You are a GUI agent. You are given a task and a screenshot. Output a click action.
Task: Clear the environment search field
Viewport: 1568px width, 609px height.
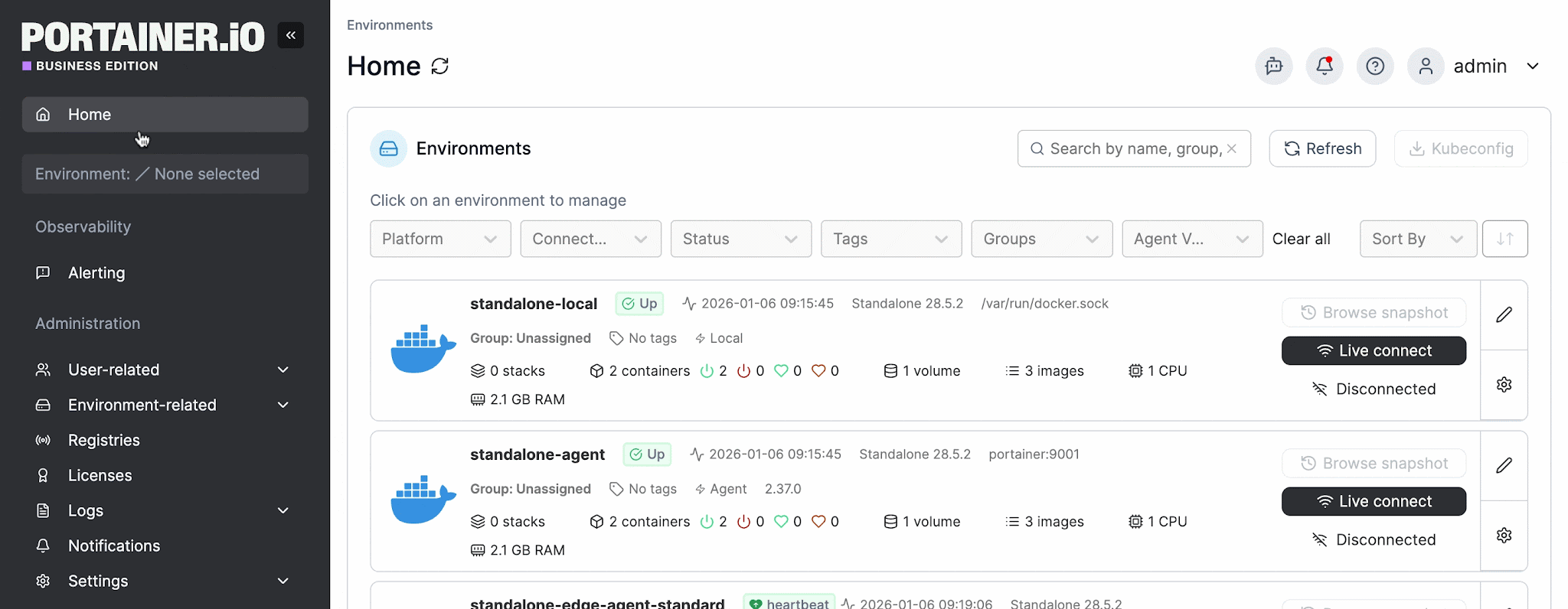(1232, 148)
